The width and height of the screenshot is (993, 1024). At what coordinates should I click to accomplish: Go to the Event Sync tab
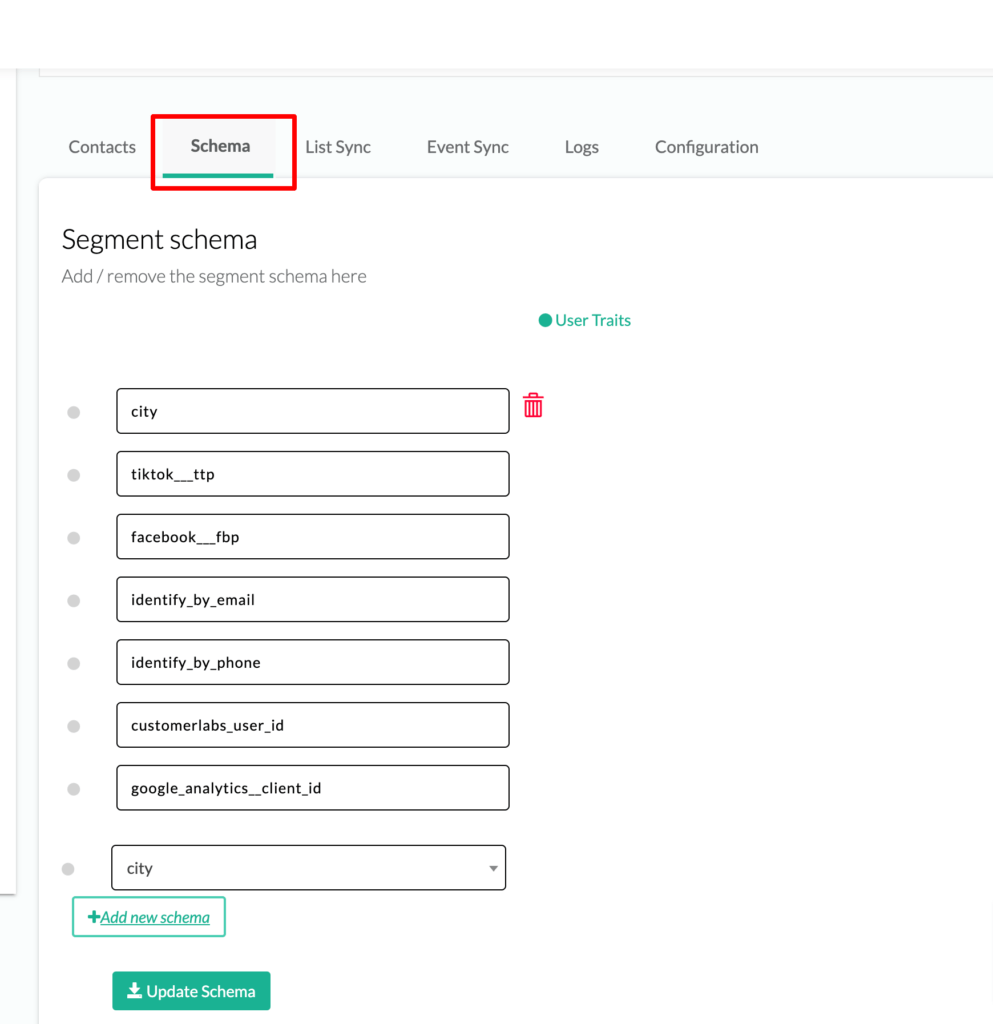click(467, 147)
